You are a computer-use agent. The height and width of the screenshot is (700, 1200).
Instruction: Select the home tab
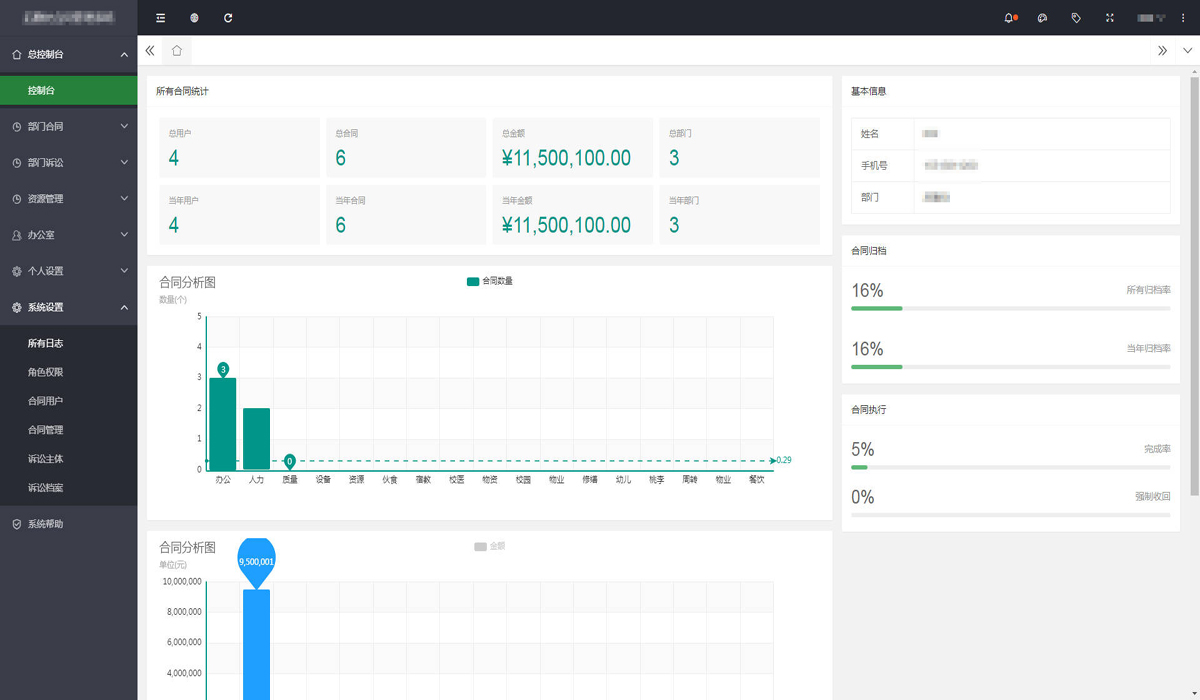[177, 51]
